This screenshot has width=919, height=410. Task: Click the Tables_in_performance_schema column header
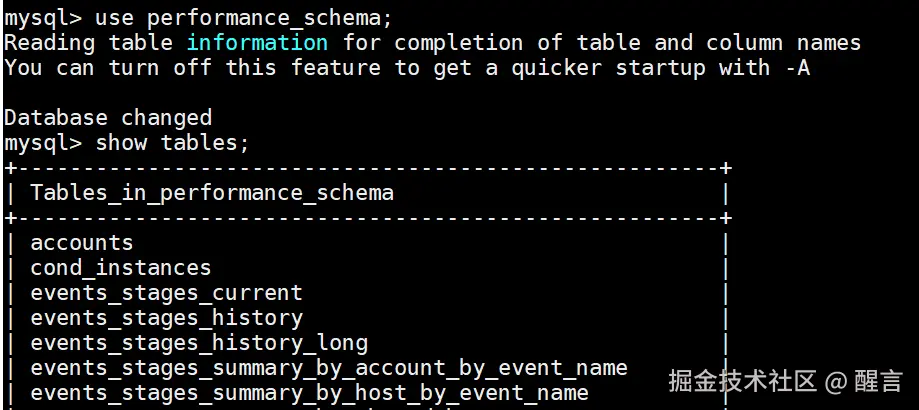(212, 193)
